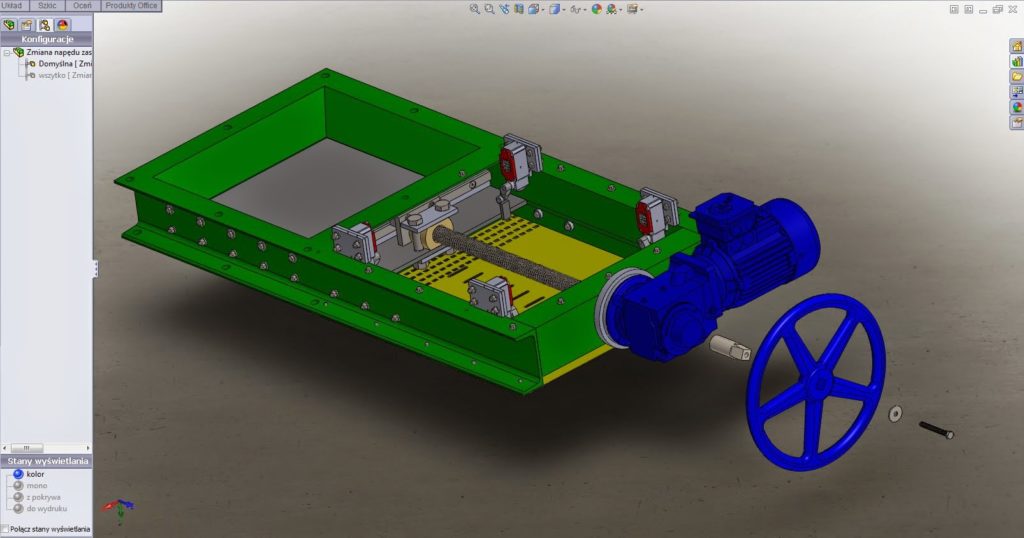Select the 'kolor' display state
1024x538 pixels.
(35, 474)
